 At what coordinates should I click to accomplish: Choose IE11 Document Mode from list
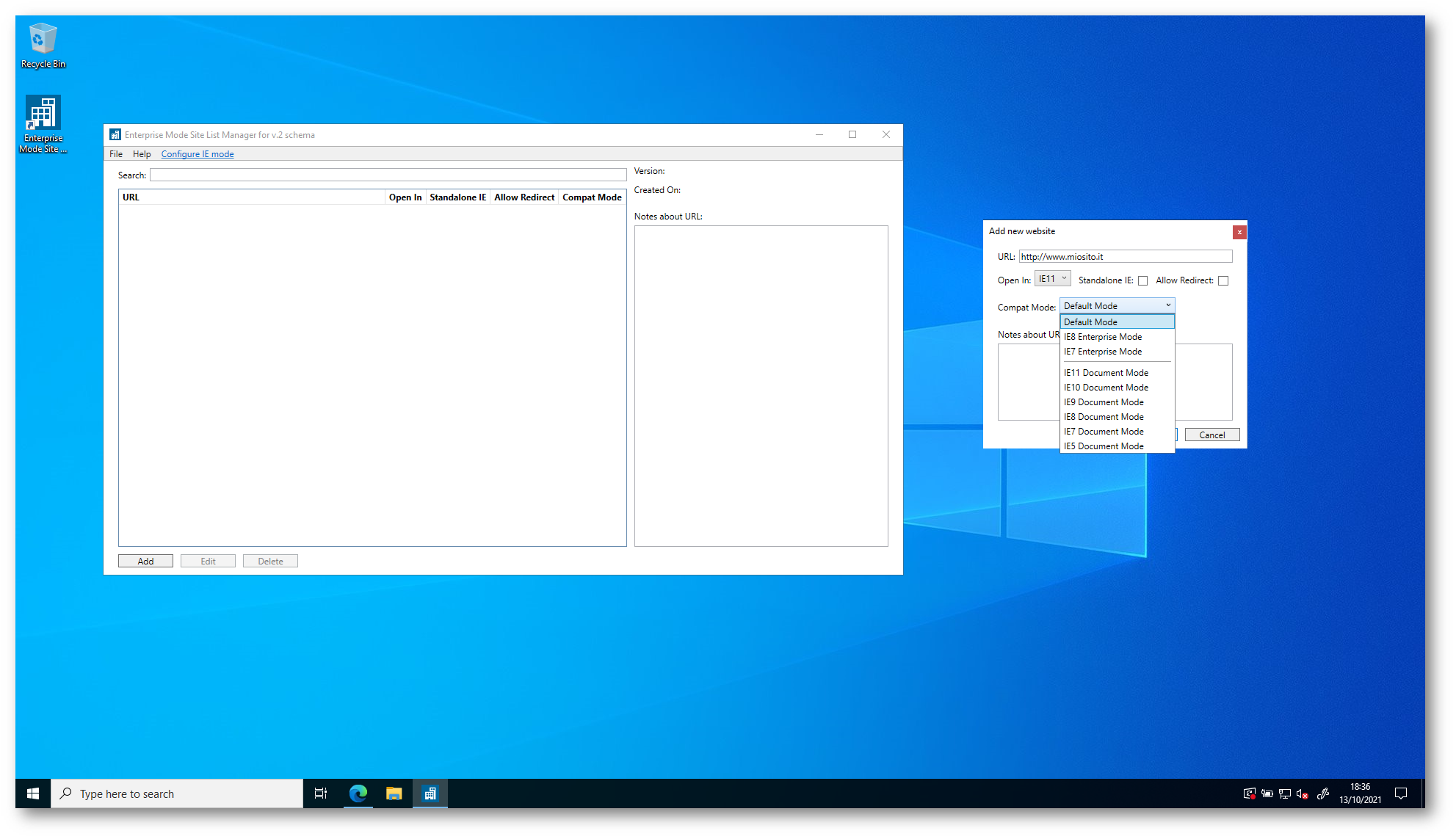(1106, 373)
